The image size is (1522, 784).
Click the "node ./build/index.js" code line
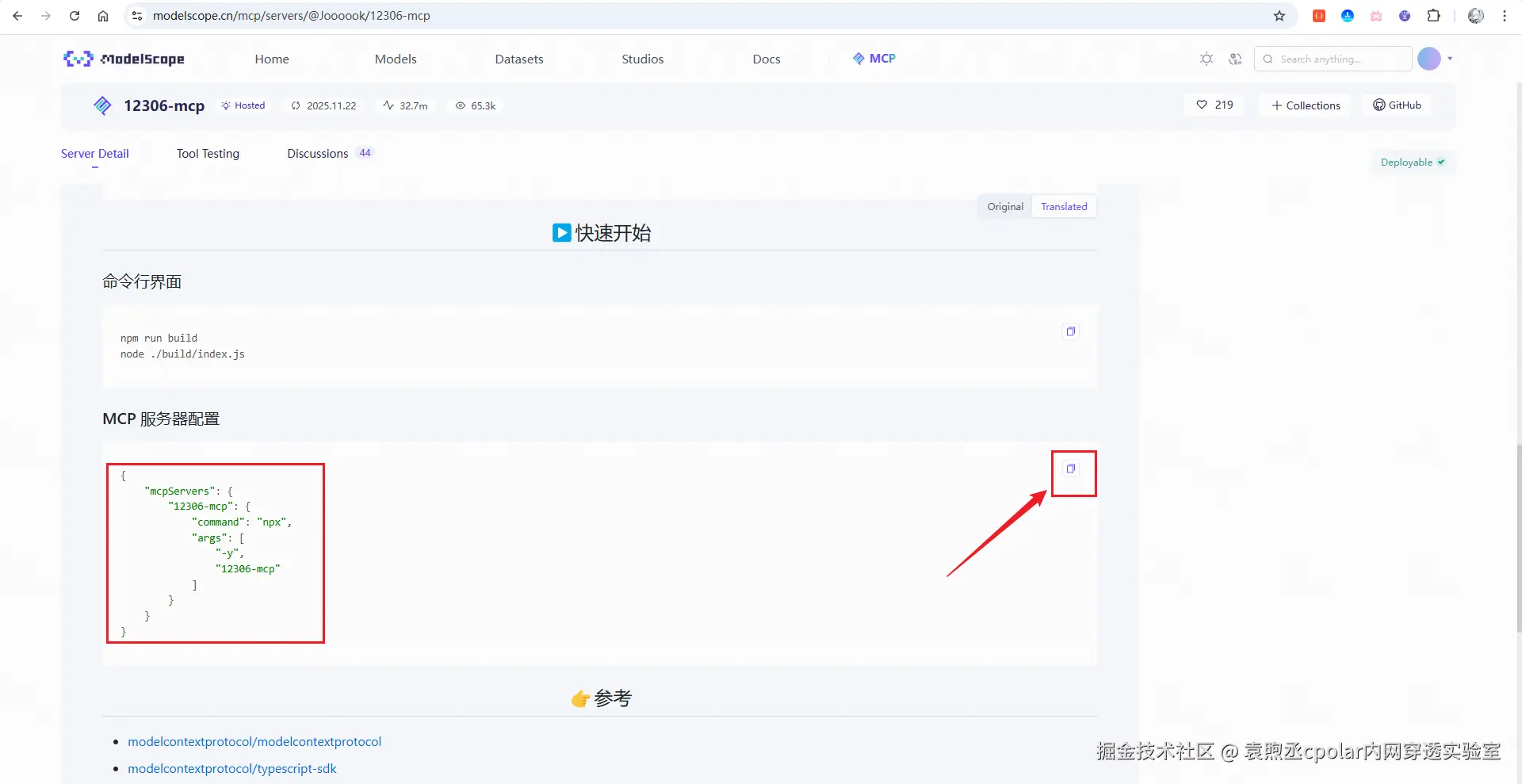tap(182, 354)
